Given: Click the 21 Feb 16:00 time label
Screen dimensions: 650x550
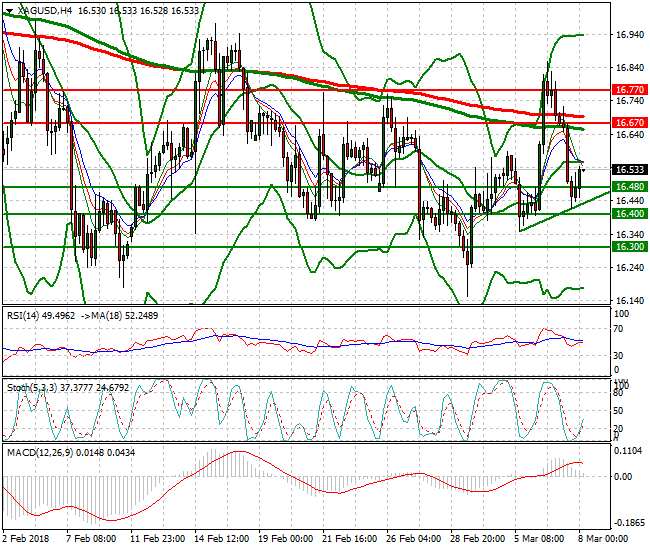Looking at the screenshot, I should (x=349, y=539).
